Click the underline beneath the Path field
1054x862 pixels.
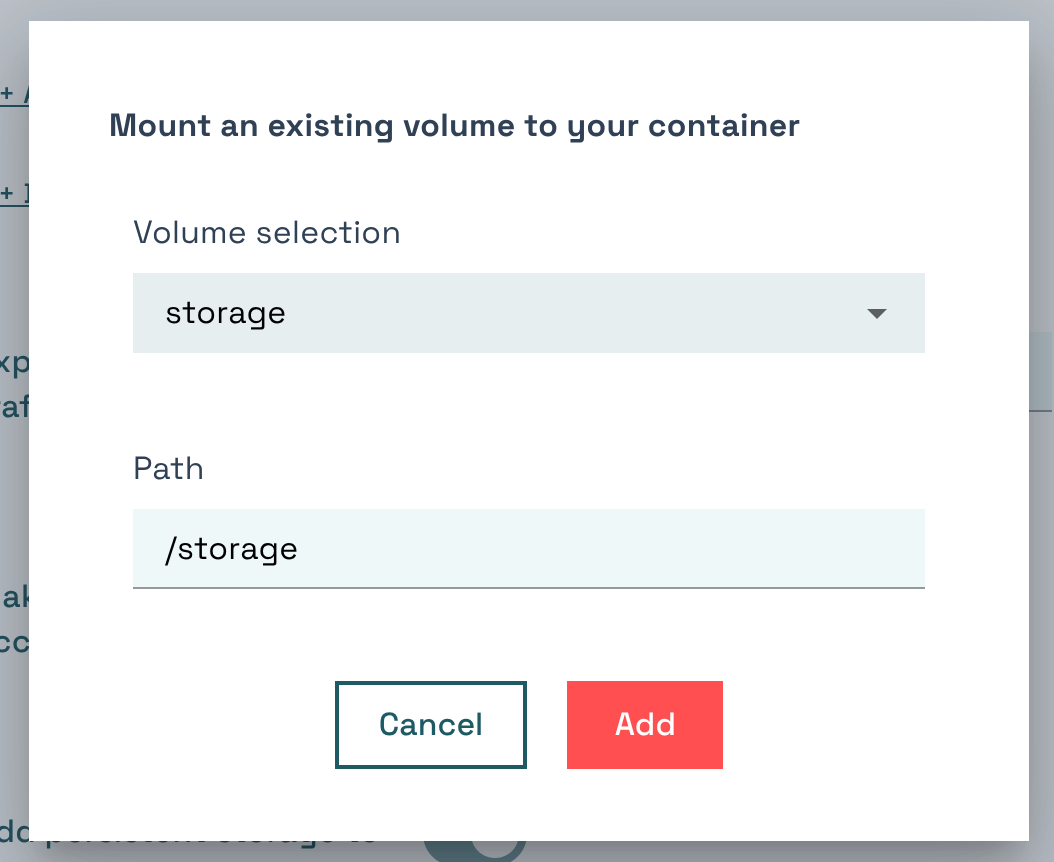click(x=528, y=587)
